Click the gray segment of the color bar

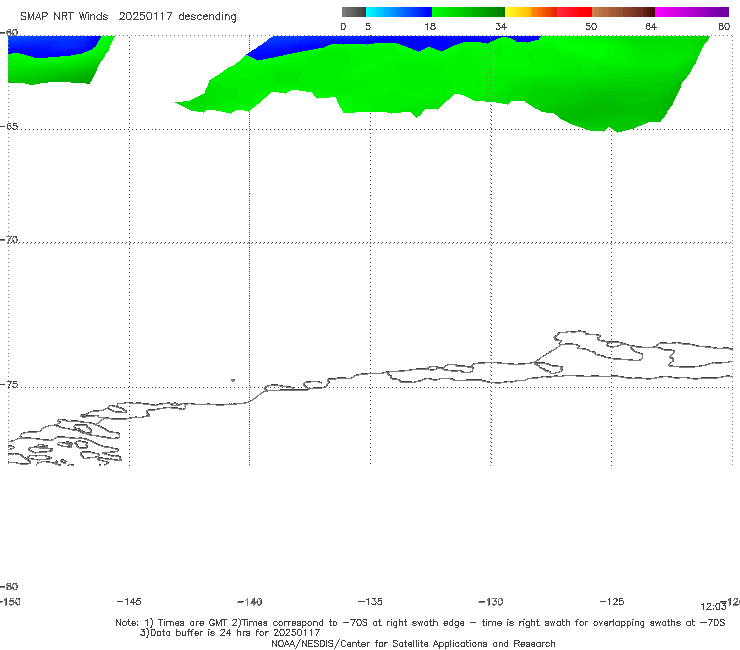tap(354, 12)
